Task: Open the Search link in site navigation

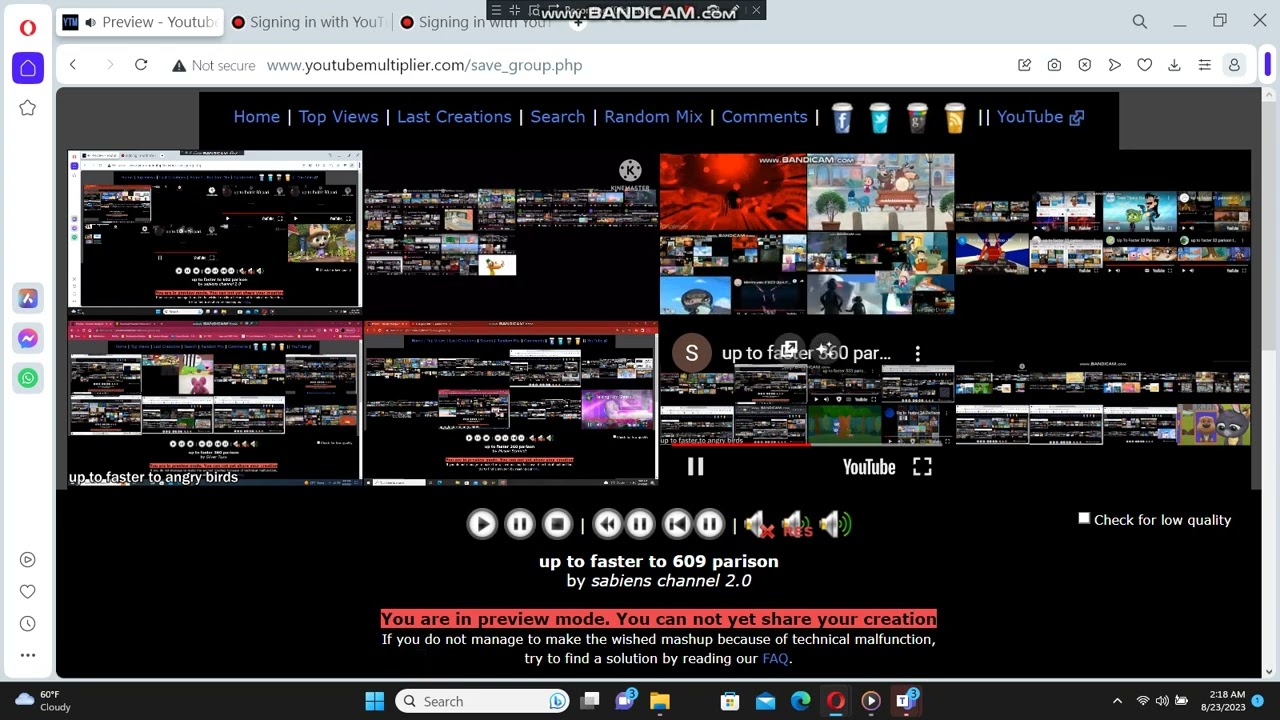Action: click(558, 117)
